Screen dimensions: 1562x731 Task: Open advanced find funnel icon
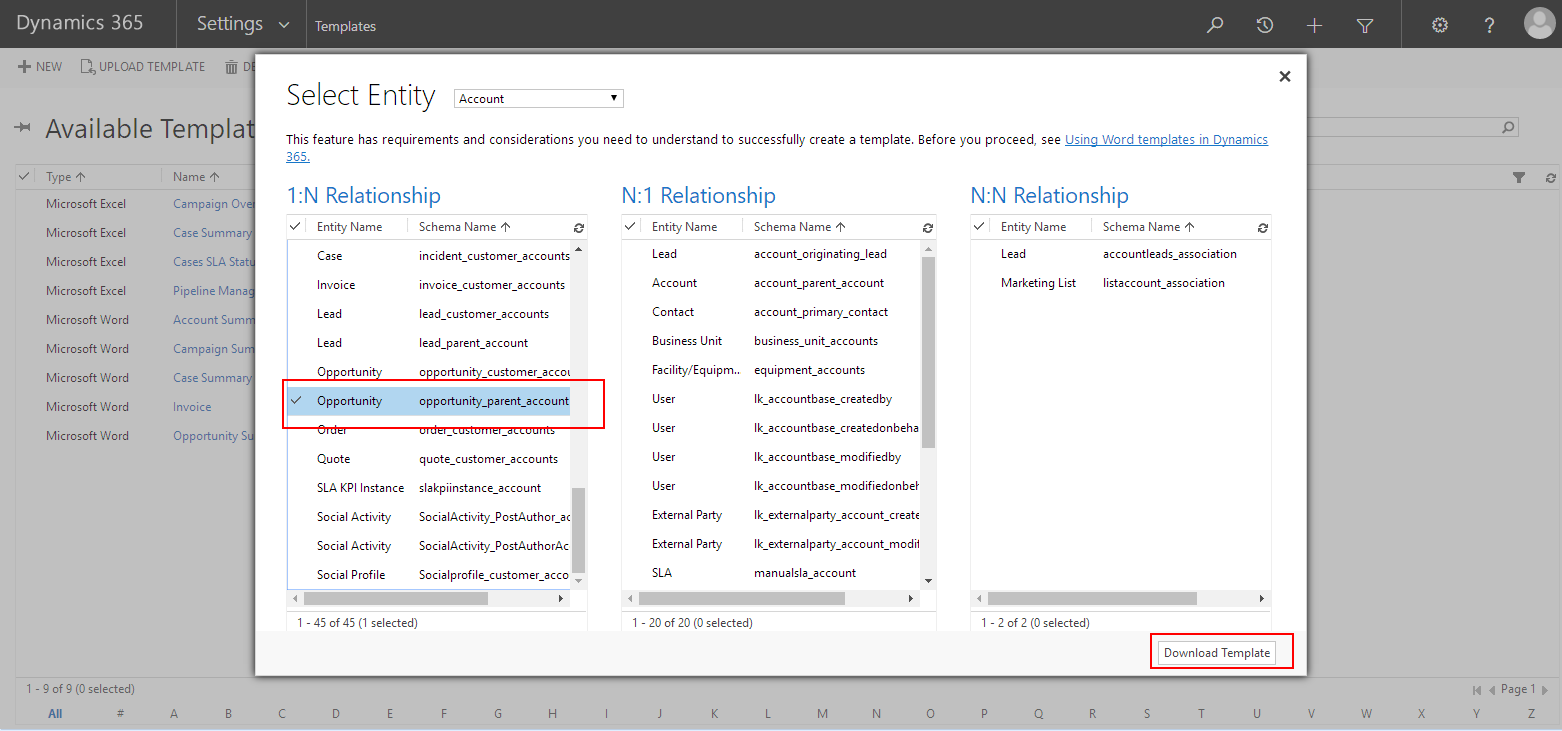(1365, 25)
